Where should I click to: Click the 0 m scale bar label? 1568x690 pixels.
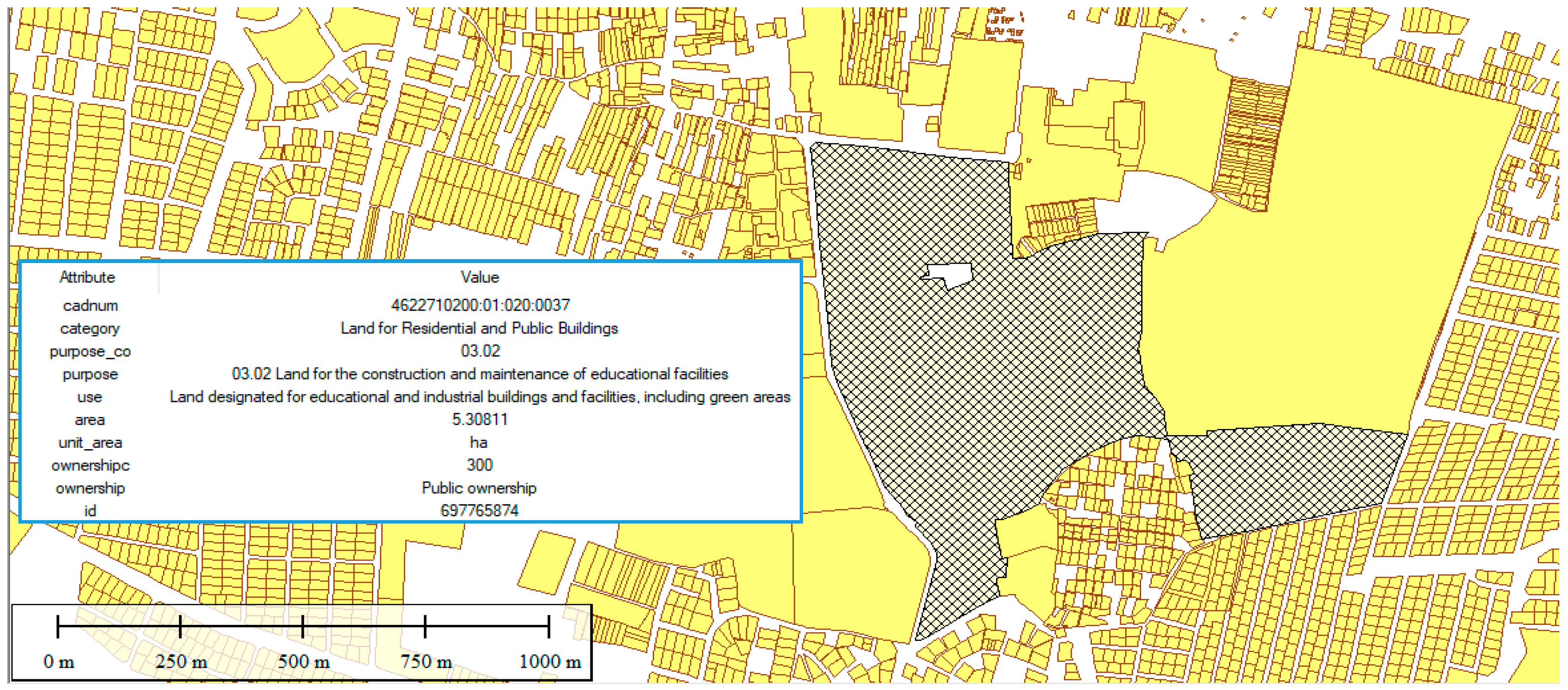pyautogui.click(x=58, y=661)
